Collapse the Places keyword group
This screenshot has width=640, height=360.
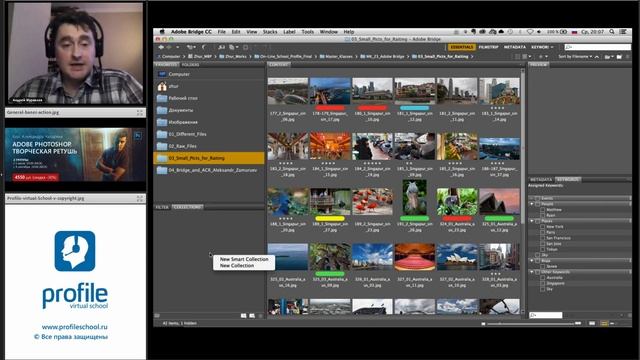click(532, 221)
